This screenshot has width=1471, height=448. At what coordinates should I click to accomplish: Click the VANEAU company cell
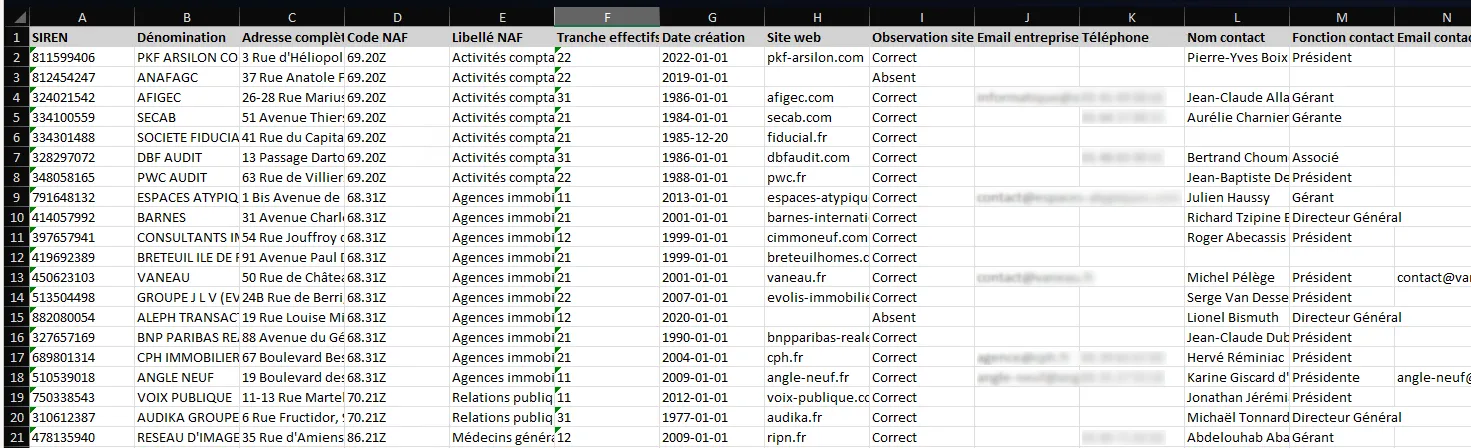pos(187,277)
